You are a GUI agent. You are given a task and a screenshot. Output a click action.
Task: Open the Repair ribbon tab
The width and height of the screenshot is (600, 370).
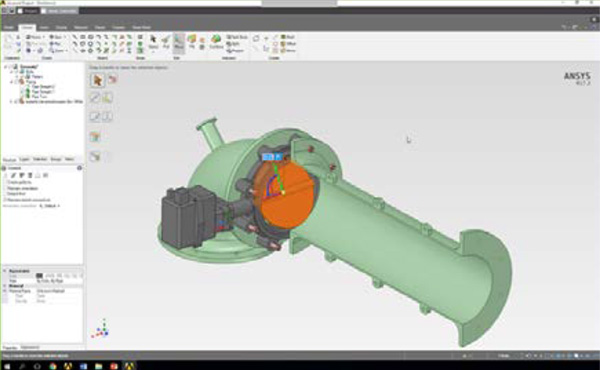[x=100, y=28]
